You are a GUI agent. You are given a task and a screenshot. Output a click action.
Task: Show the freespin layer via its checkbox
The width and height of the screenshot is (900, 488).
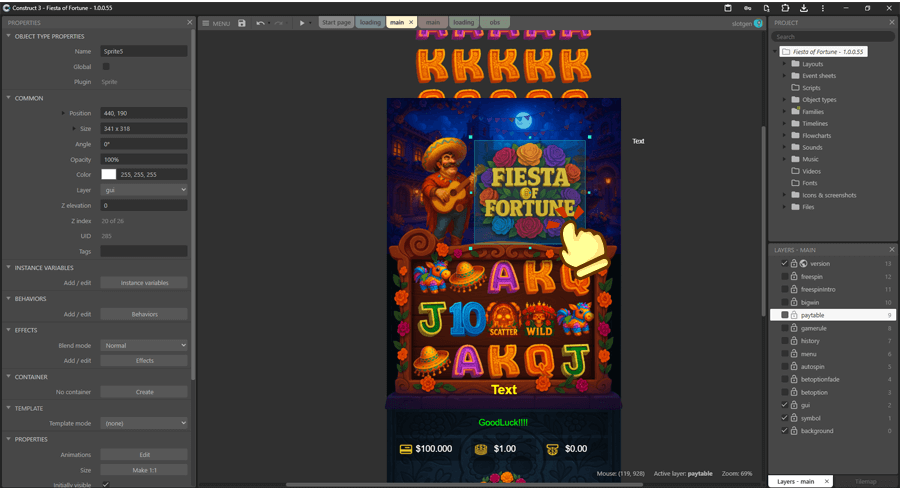784,277
